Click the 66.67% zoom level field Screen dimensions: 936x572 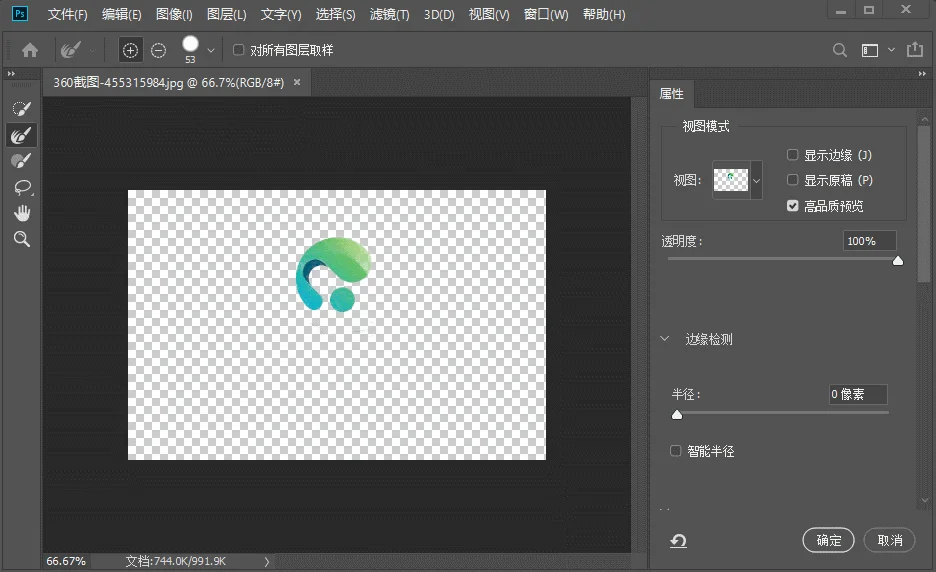coord(66,561)
